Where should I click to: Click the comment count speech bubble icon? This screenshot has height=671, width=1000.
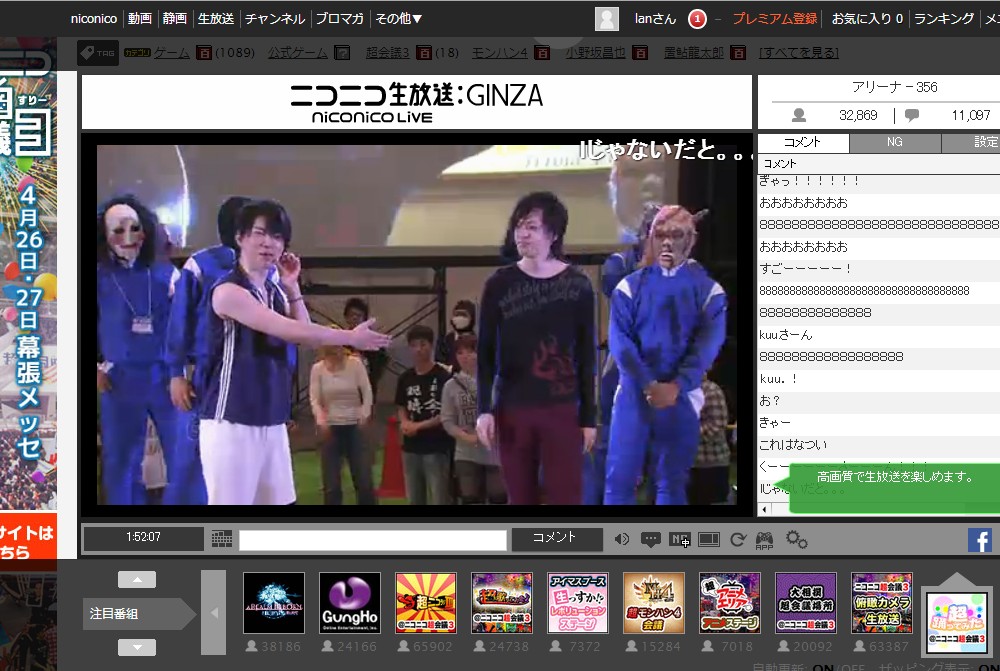(x=912, y=115)
